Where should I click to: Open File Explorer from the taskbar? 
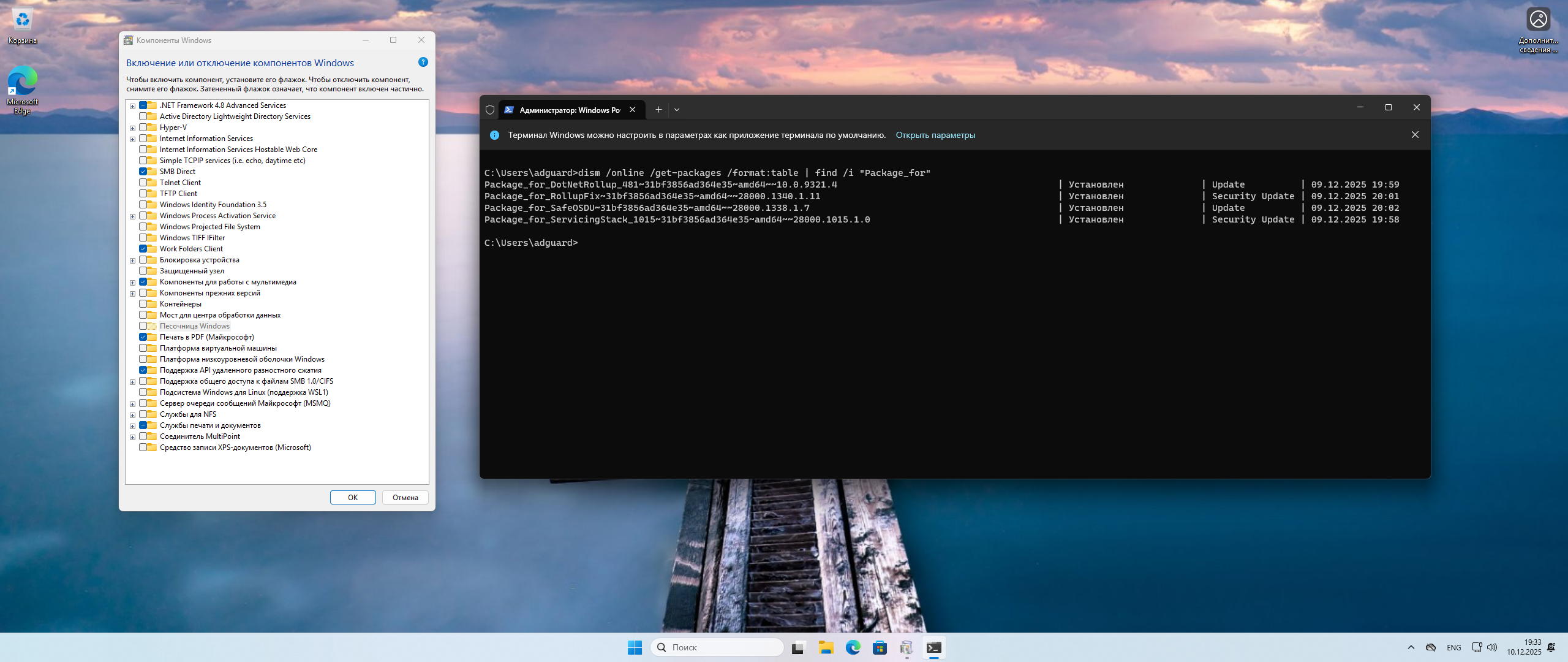point(826,647)
